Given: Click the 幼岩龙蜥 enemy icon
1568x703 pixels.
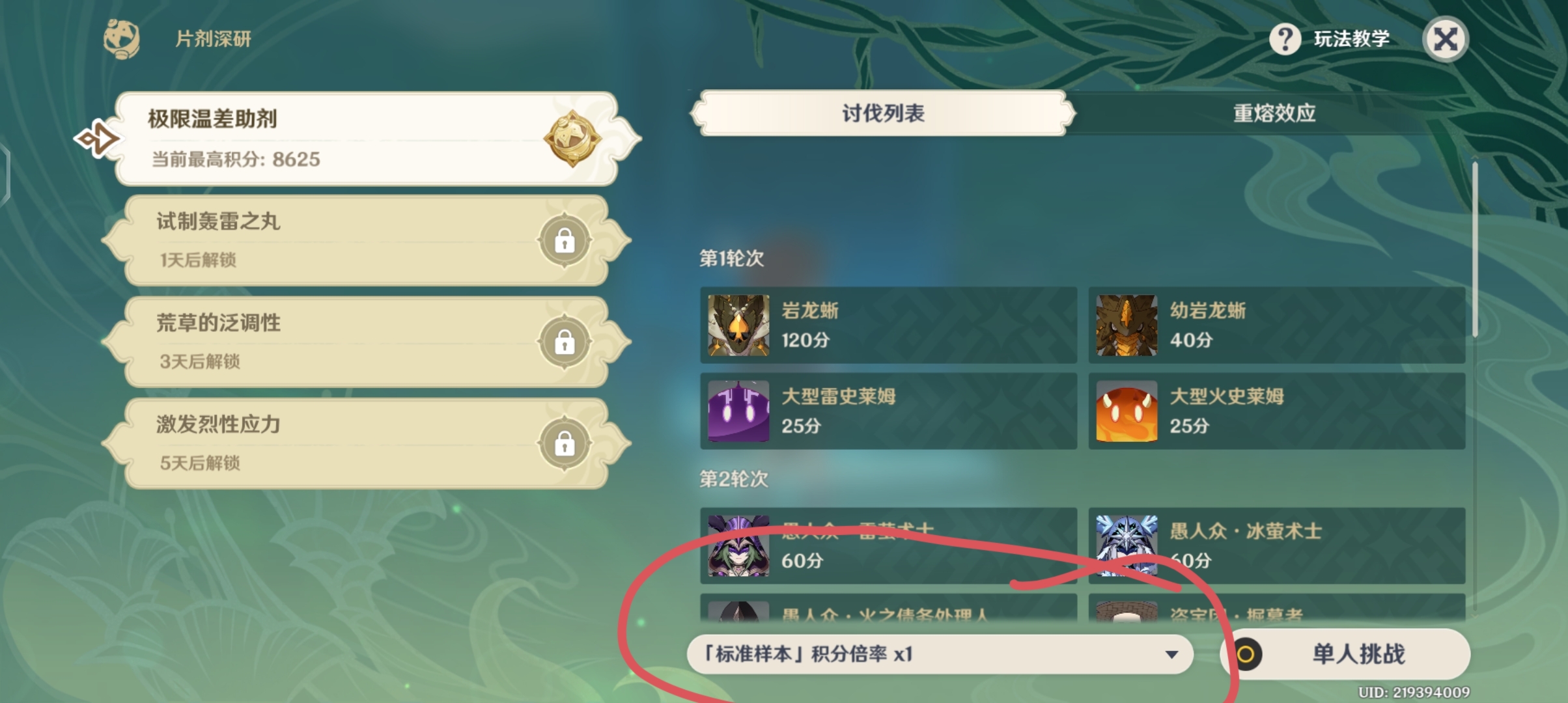Looking at the screenshot, I should click(x=1127, y=325).
